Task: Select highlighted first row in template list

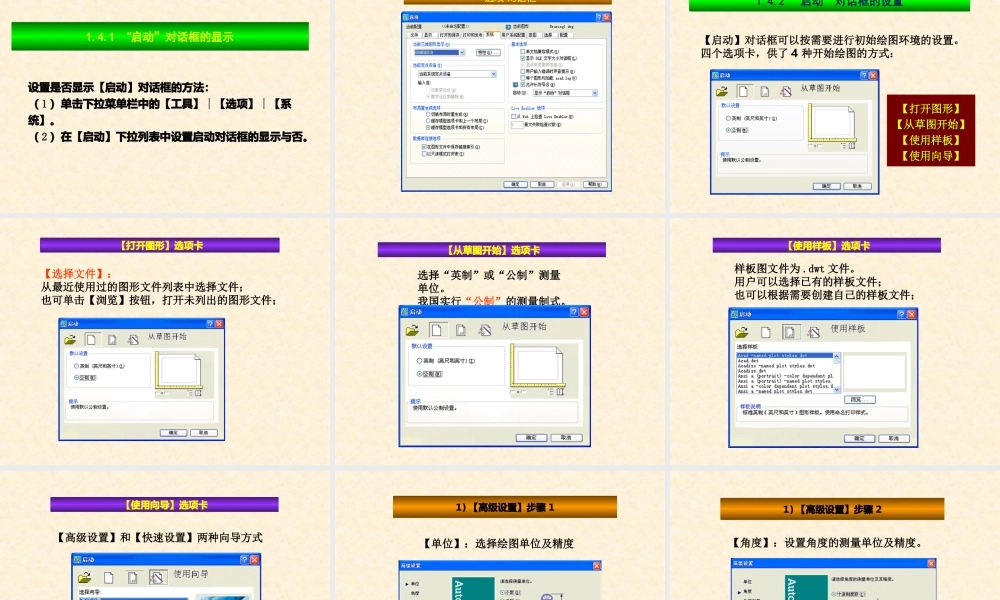Action: pos(784,356)
